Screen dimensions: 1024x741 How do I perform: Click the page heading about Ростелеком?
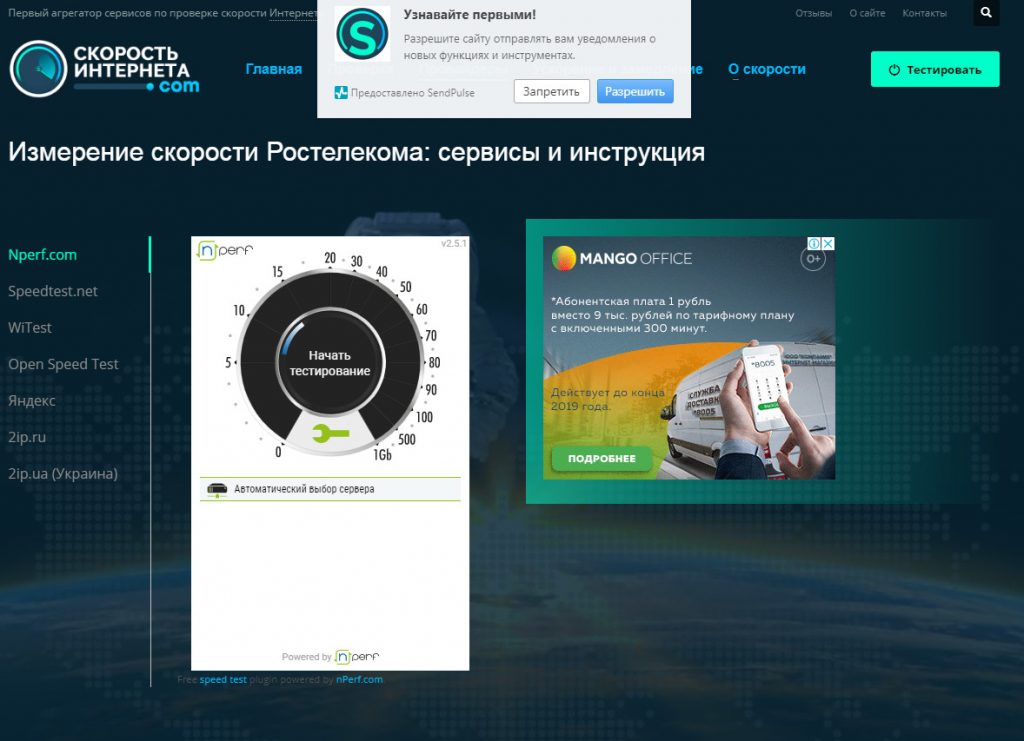(x=357, y=152)
